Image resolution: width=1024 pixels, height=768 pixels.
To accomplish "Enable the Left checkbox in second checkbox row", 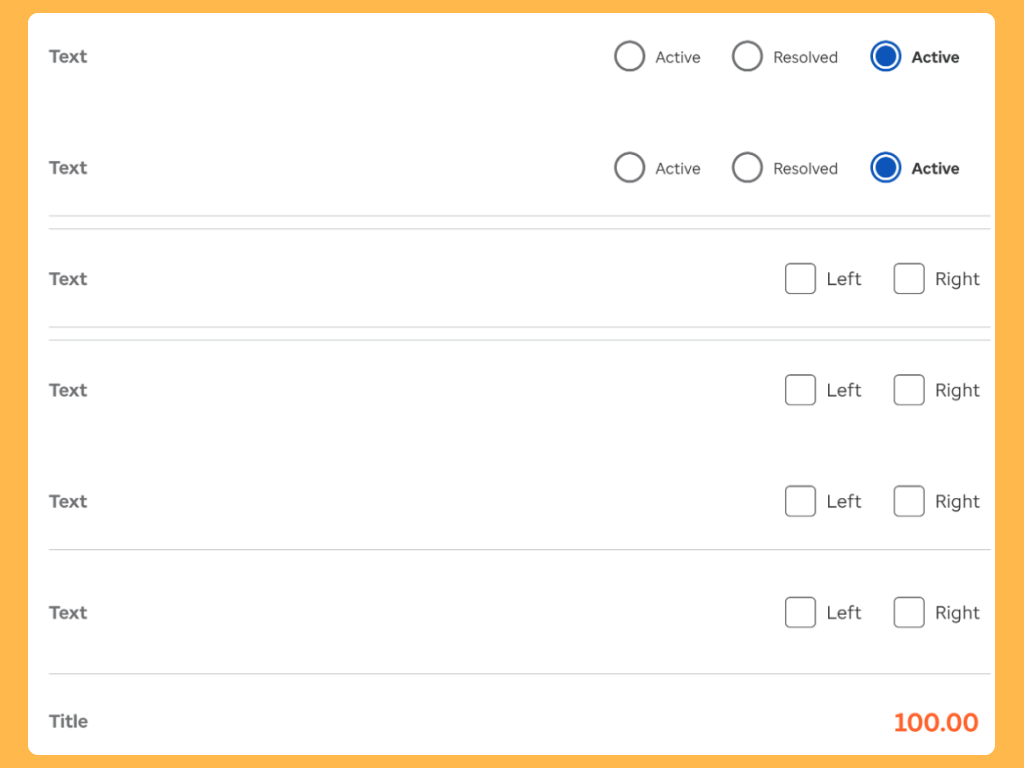I will (x=800, y=390).
